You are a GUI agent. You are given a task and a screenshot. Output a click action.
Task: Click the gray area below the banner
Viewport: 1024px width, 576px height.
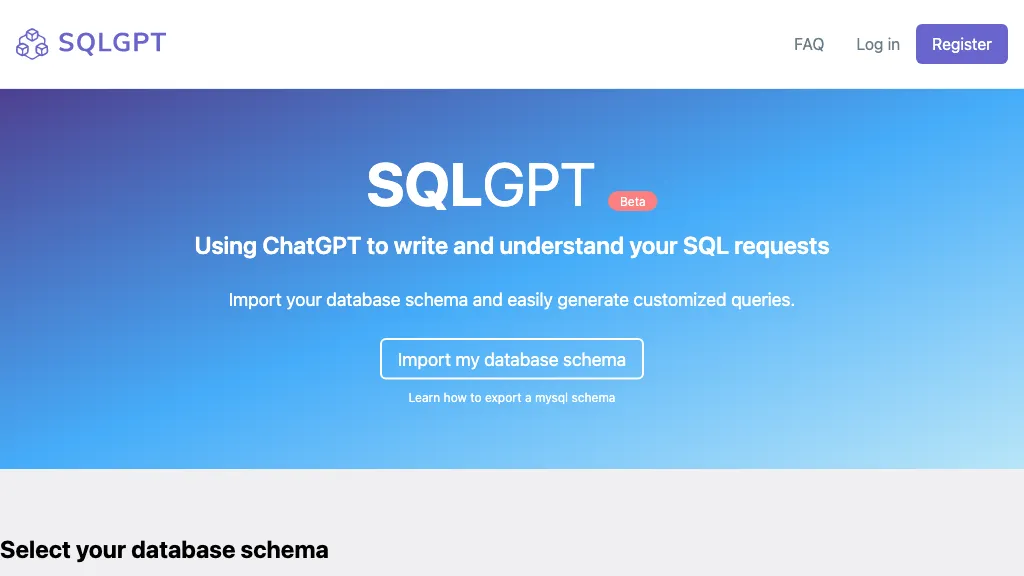pyautogui.click(x=600, y=510)
